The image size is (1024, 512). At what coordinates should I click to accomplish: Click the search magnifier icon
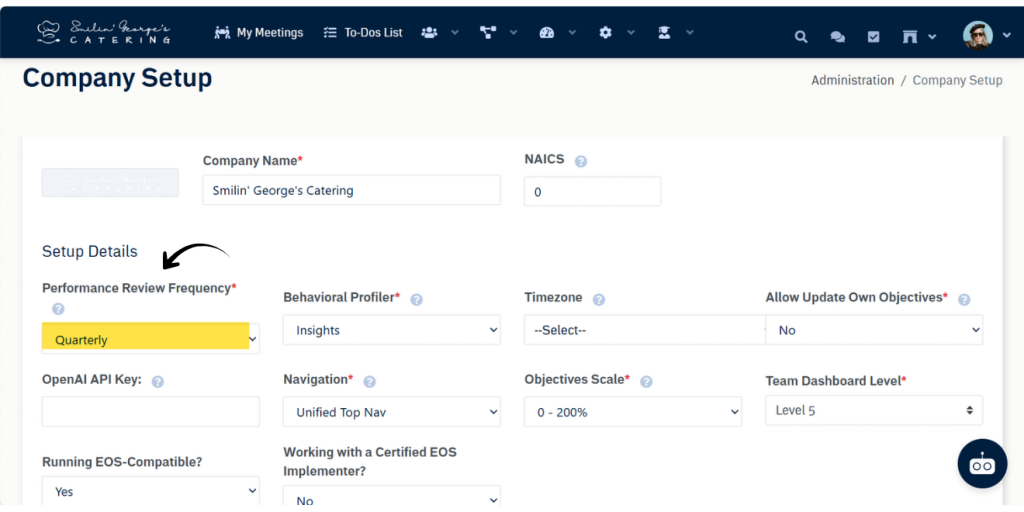(801, 37)
